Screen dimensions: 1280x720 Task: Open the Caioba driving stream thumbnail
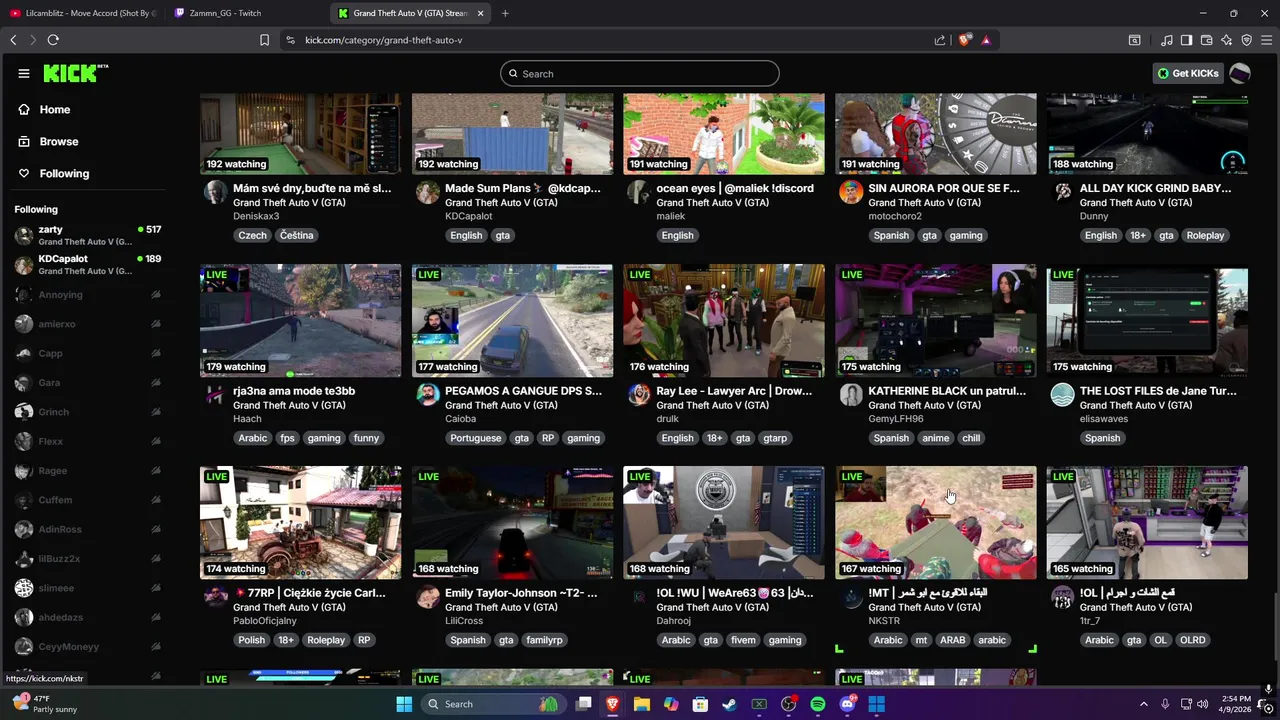[512, 321]
